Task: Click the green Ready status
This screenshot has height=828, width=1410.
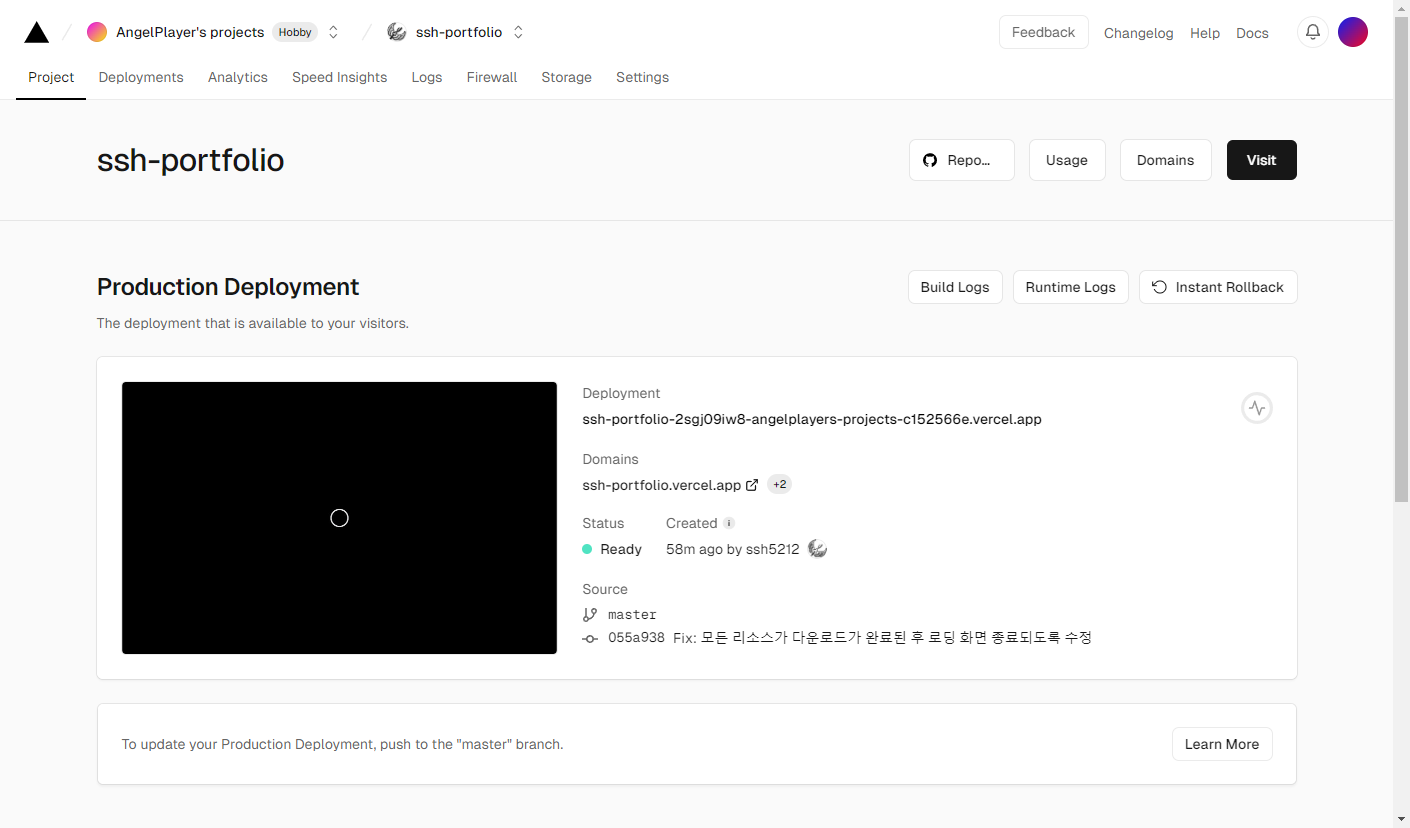Action: pos(612,549)
